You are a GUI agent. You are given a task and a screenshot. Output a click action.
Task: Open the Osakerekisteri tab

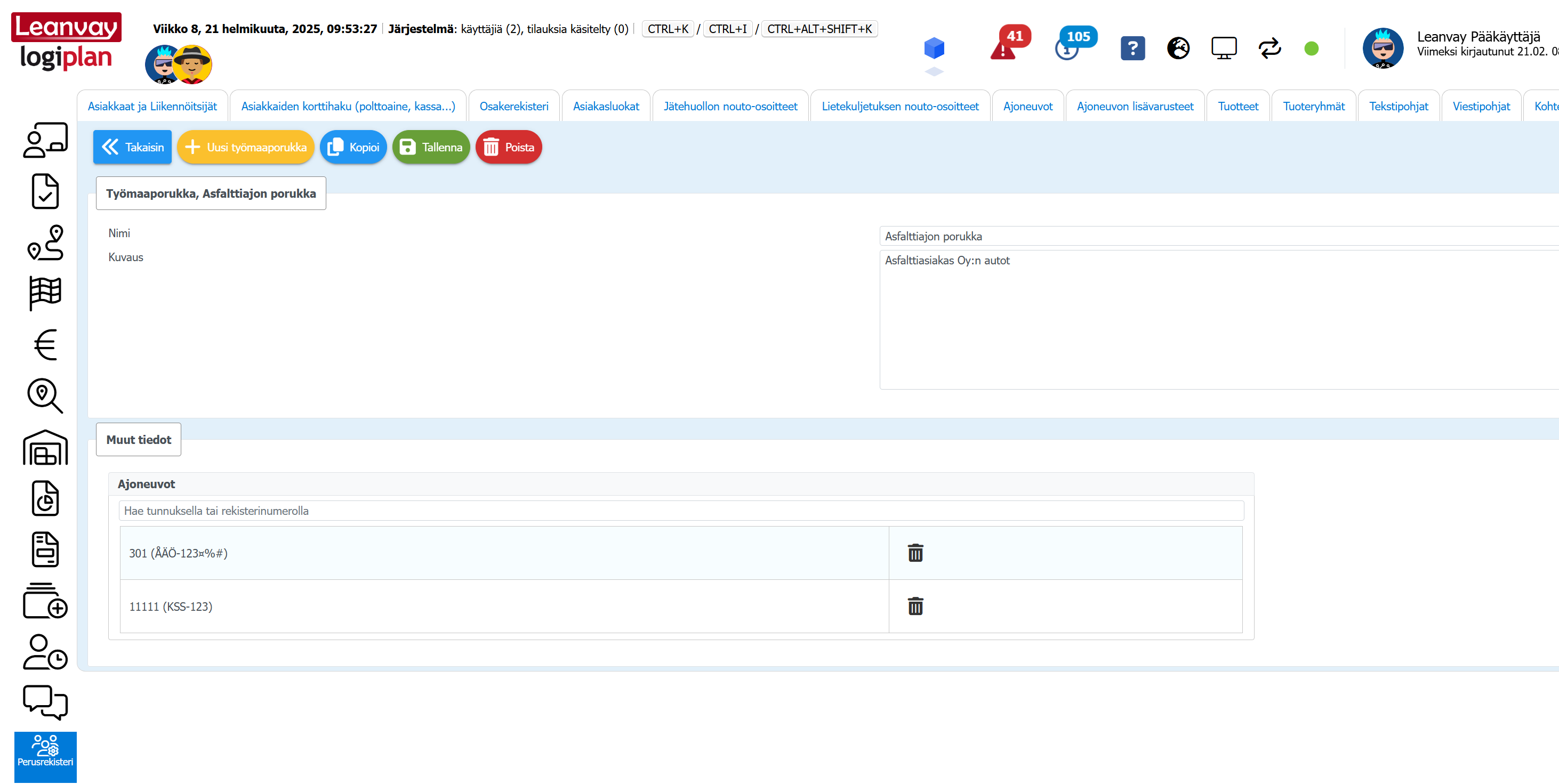514,107
